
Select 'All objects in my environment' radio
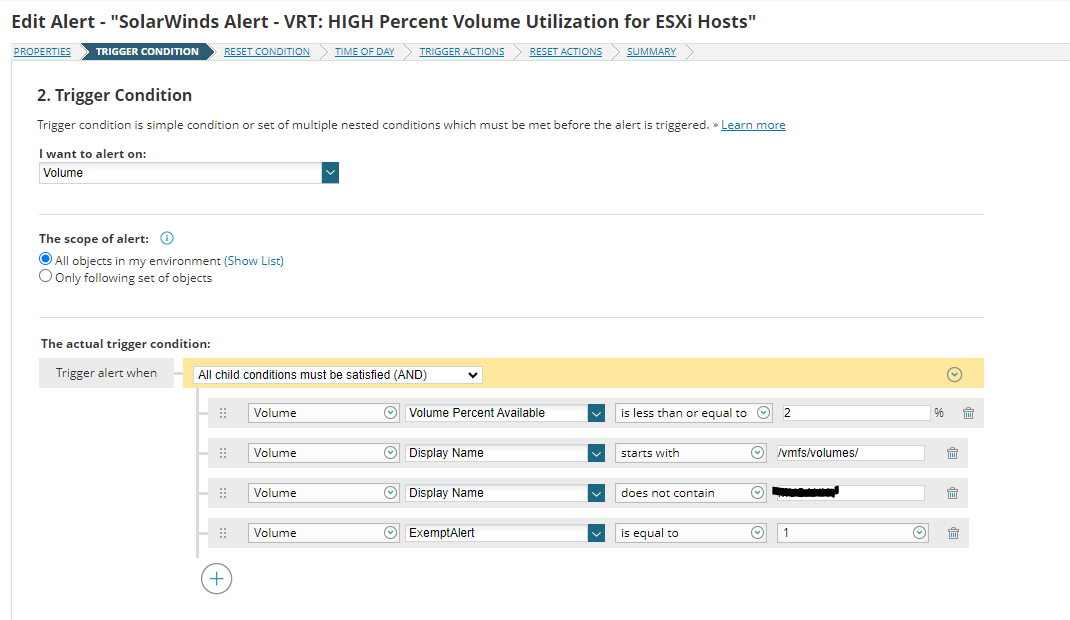pos(45,259)
